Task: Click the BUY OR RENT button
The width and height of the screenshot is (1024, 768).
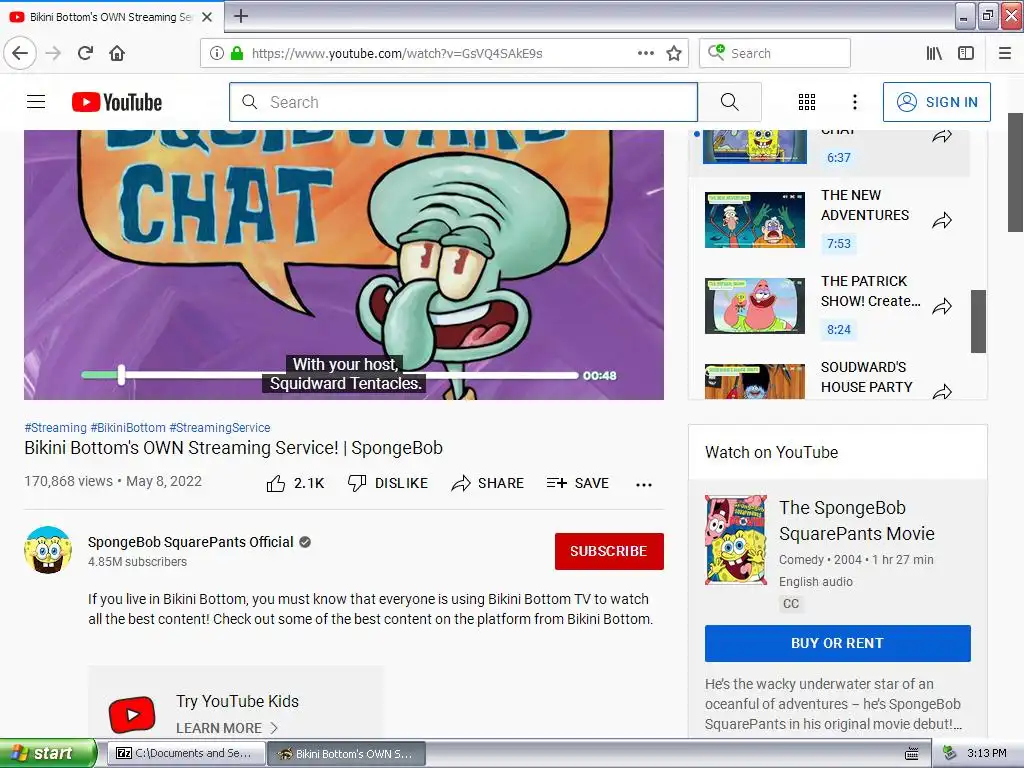Action: tap(838, 643)
